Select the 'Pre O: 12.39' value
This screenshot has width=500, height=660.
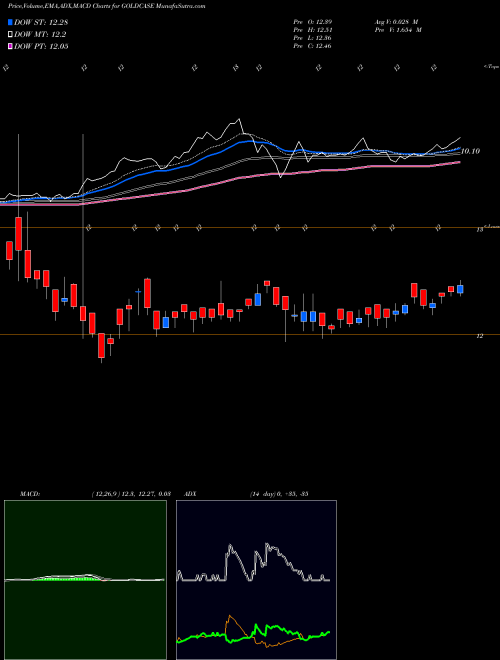(312, 22)
